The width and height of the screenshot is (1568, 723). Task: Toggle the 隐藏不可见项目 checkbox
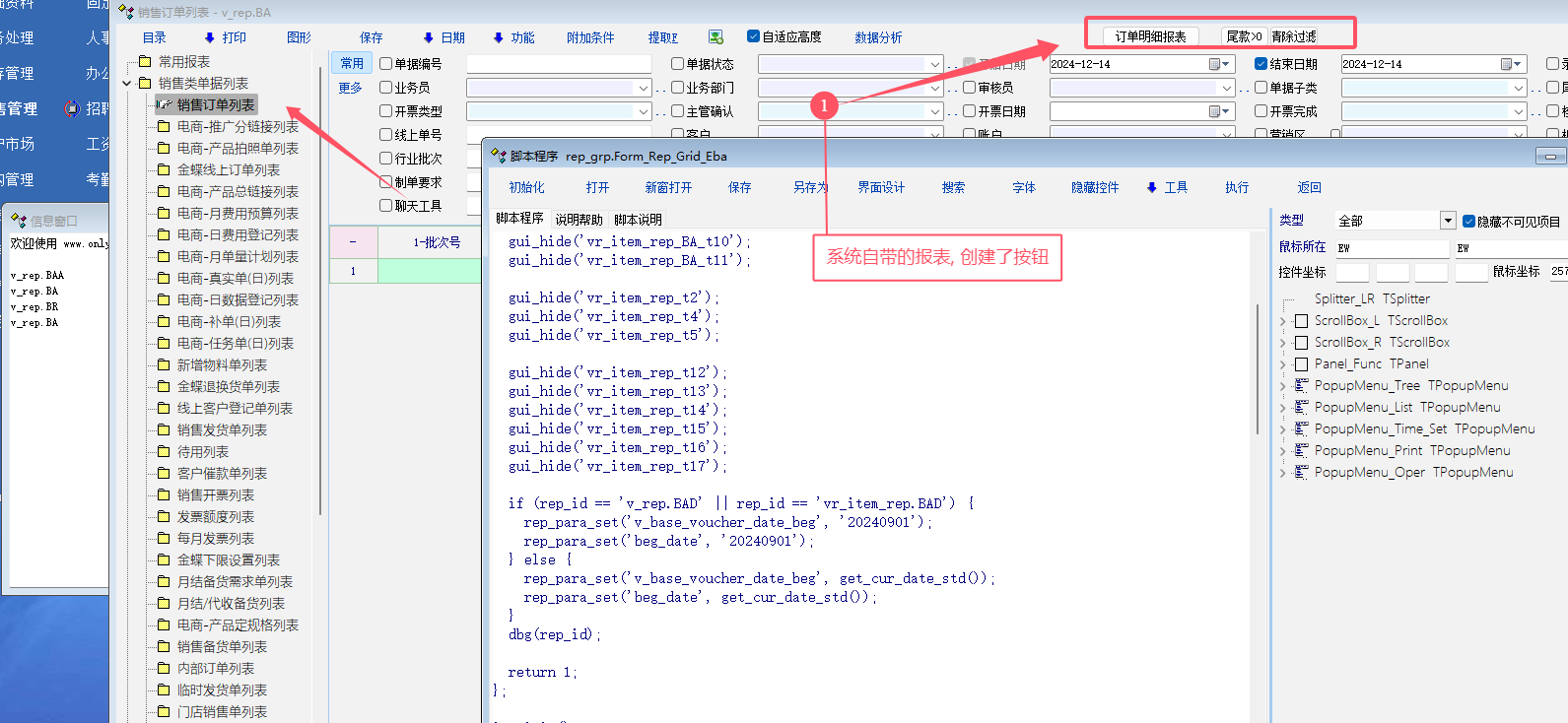[1468, 222]
